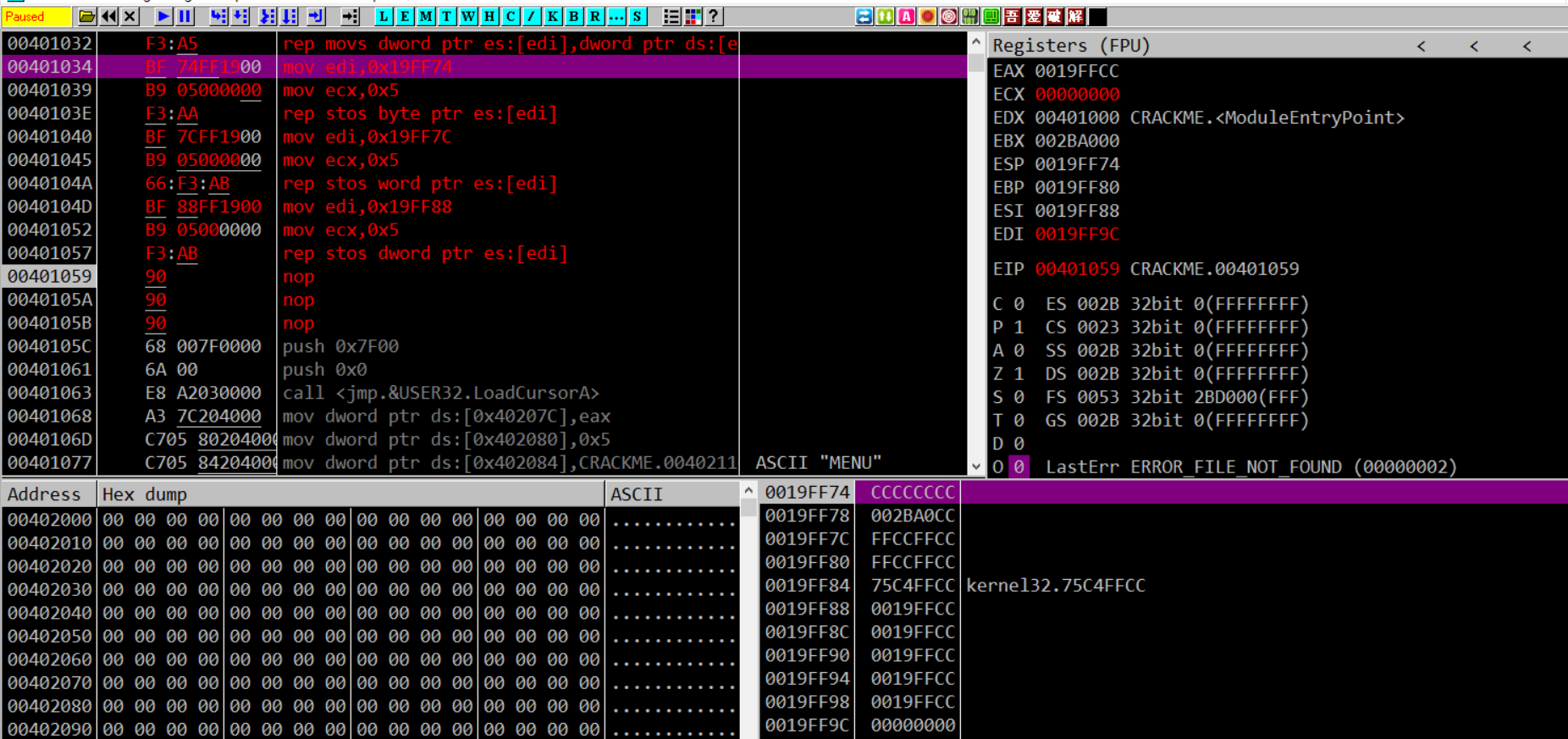
Task: Open Patches window with slash button
Action: [532, 16]
